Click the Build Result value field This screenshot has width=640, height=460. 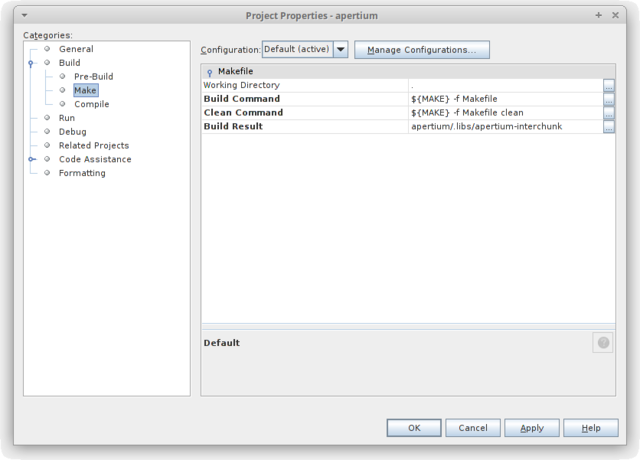coord(504,127)
